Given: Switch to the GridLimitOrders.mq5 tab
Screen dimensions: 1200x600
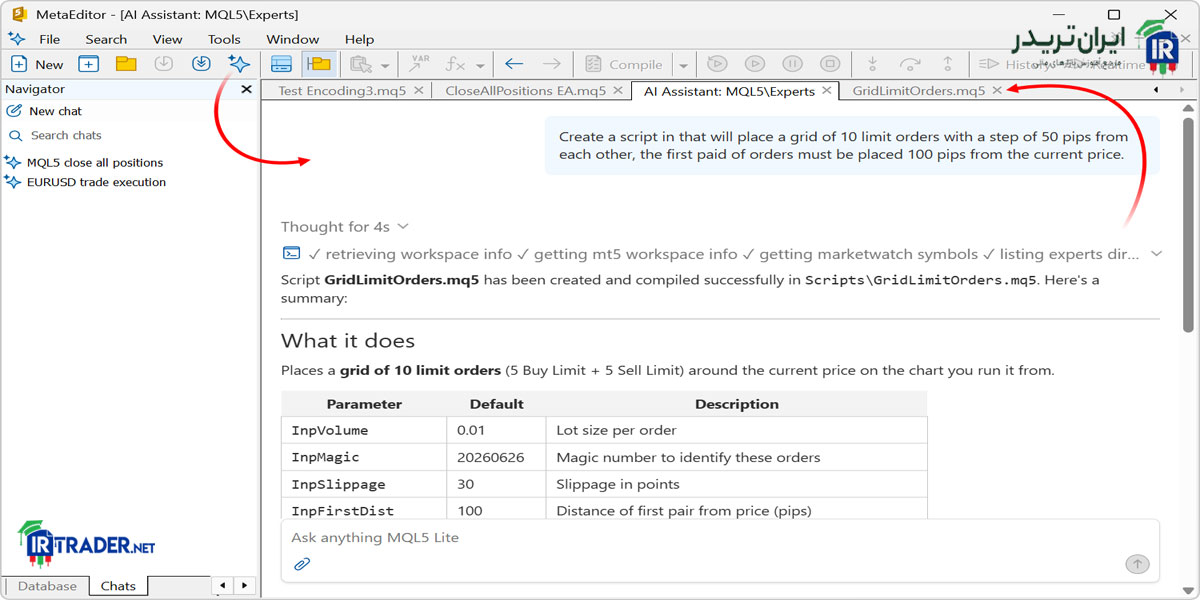Looking at the screenshot, I should click(919, 90).
